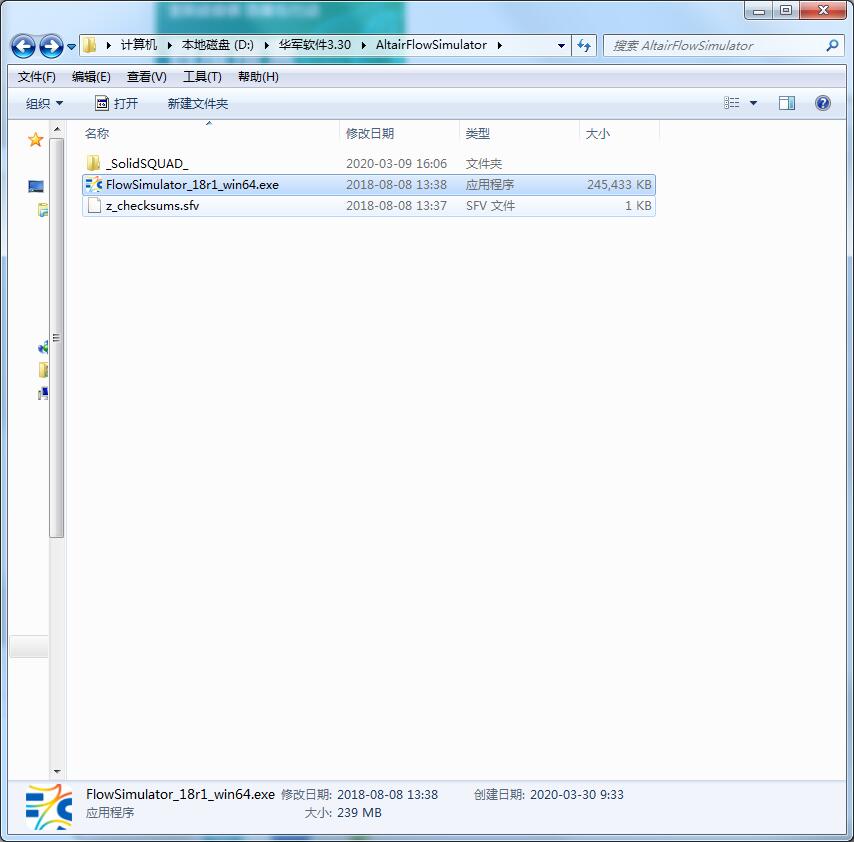Viewport: 854px width, 842px height.
Task: Click the Favorites star icon in sidebar
Action: coord(36,140)
